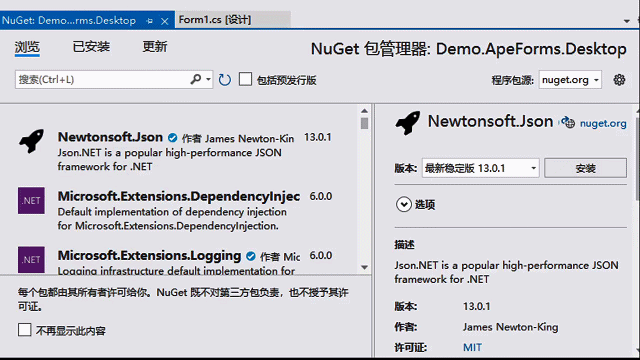The width and height of the screenshot is (640, 360).
Task: Click the Install button
Action: pyautogui.click(x=585, y=168)
